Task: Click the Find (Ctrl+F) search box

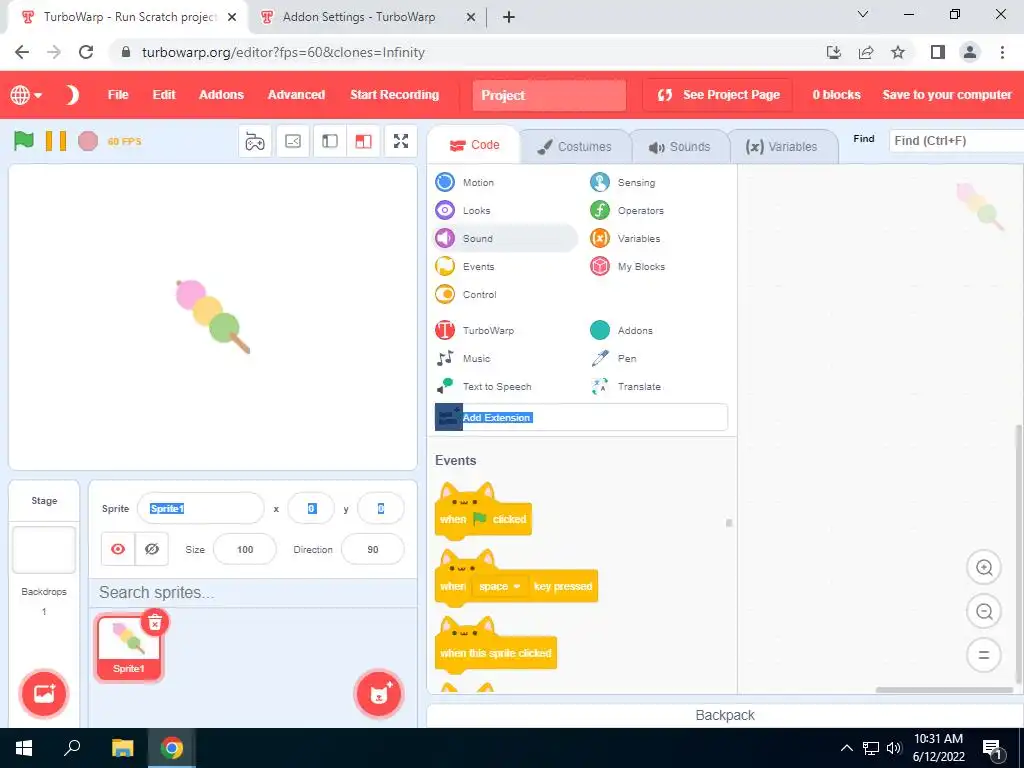Action: point(955,140)
